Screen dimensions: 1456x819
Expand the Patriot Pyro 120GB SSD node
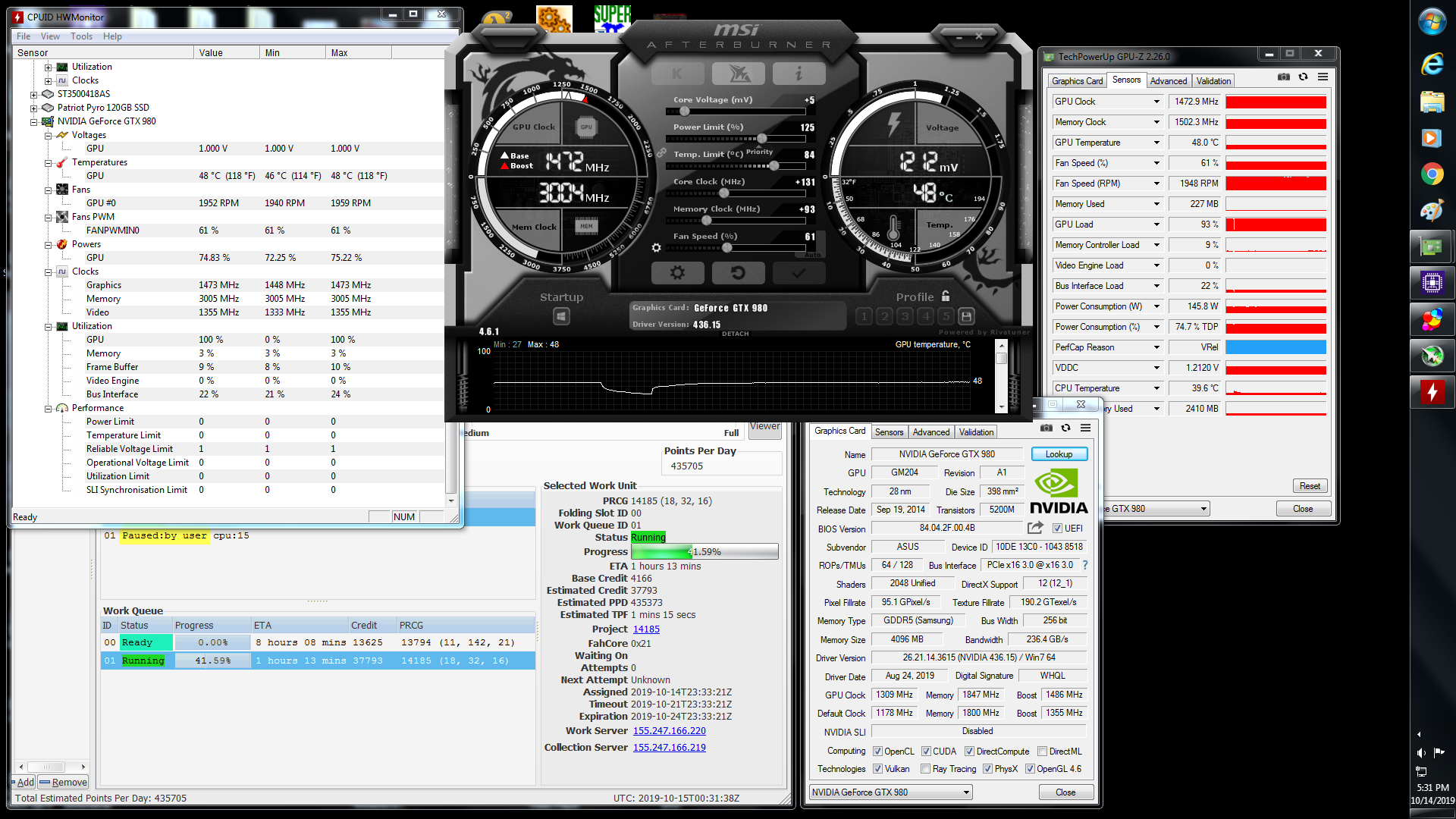point(33,108)
